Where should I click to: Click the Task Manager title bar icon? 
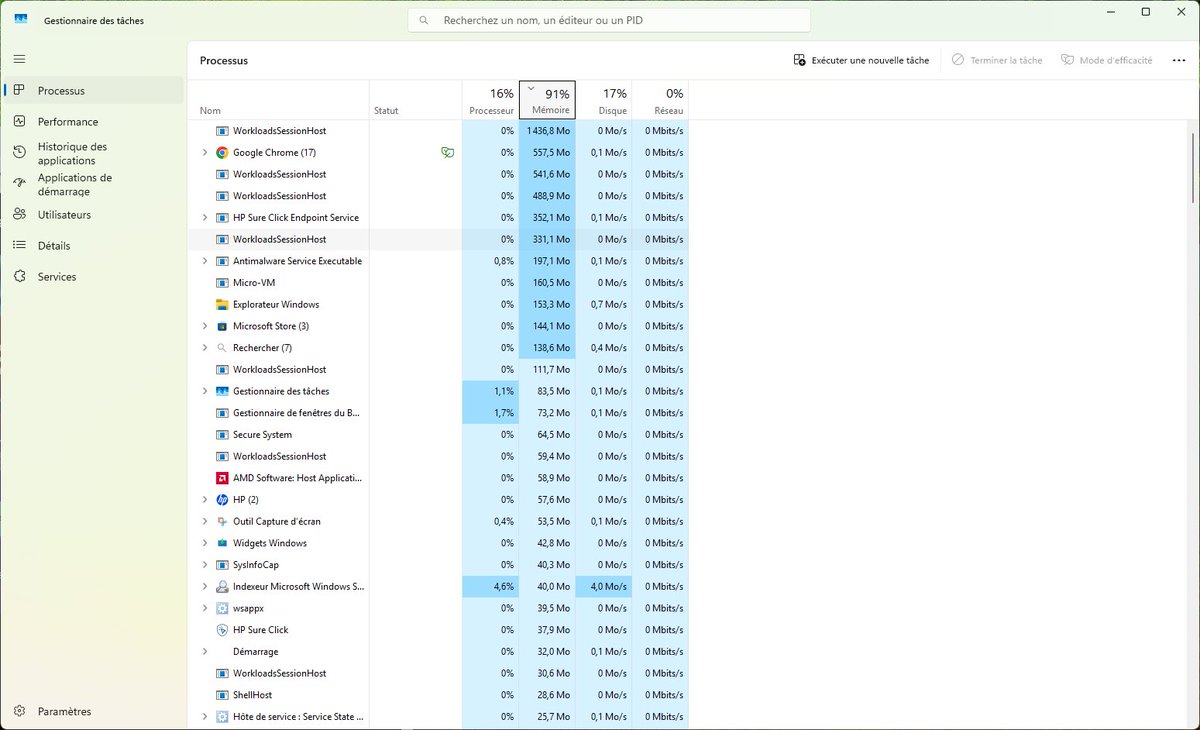pos(21,20)
